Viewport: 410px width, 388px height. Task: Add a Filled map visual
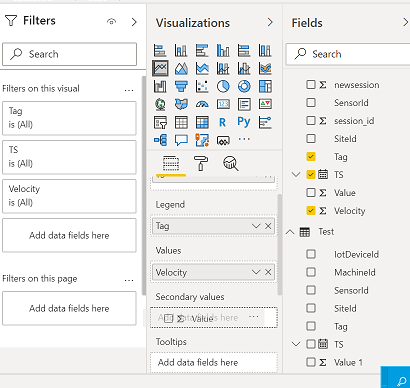point(181,104)
